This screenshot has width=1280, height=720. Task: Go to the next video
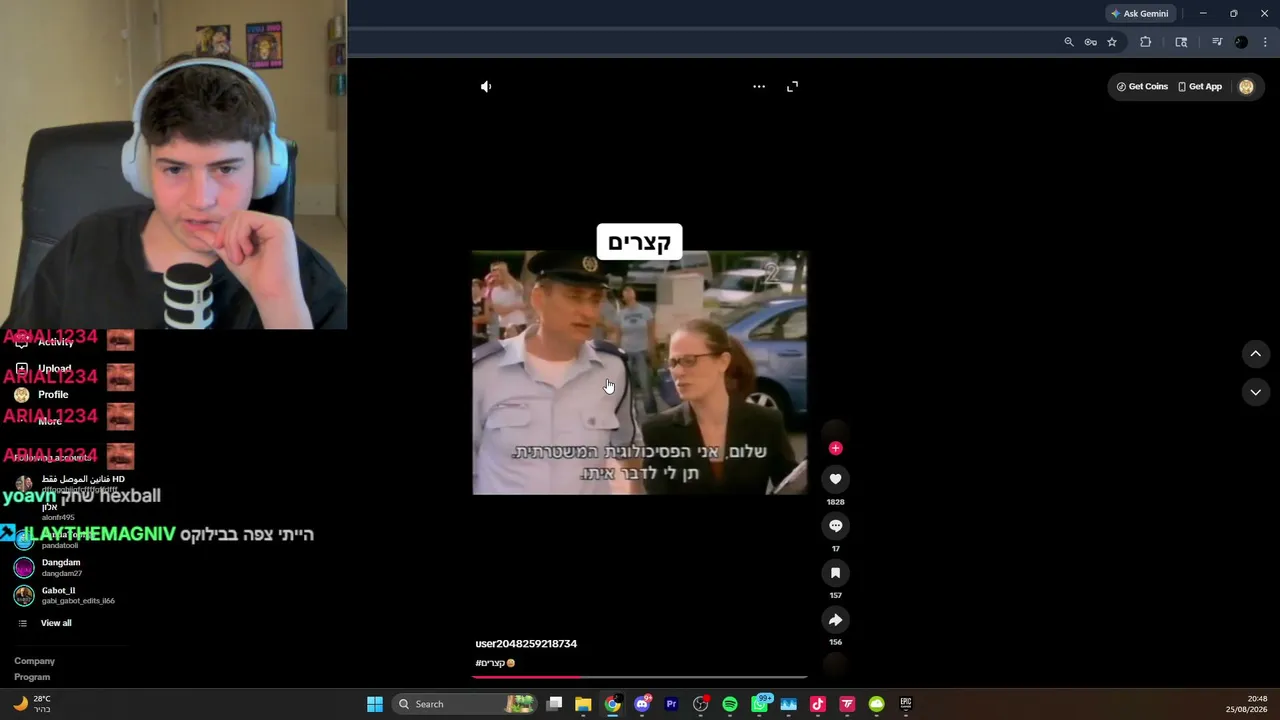1255,392
